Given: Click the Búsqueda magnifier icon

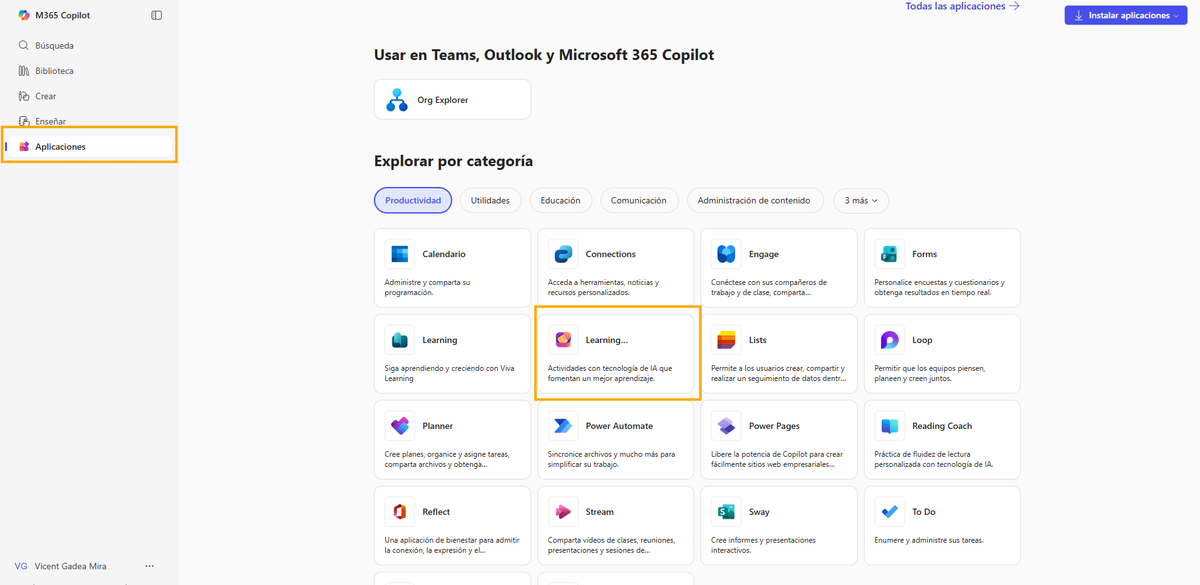Looking at the screenshot, I should [x=24, y=46].
